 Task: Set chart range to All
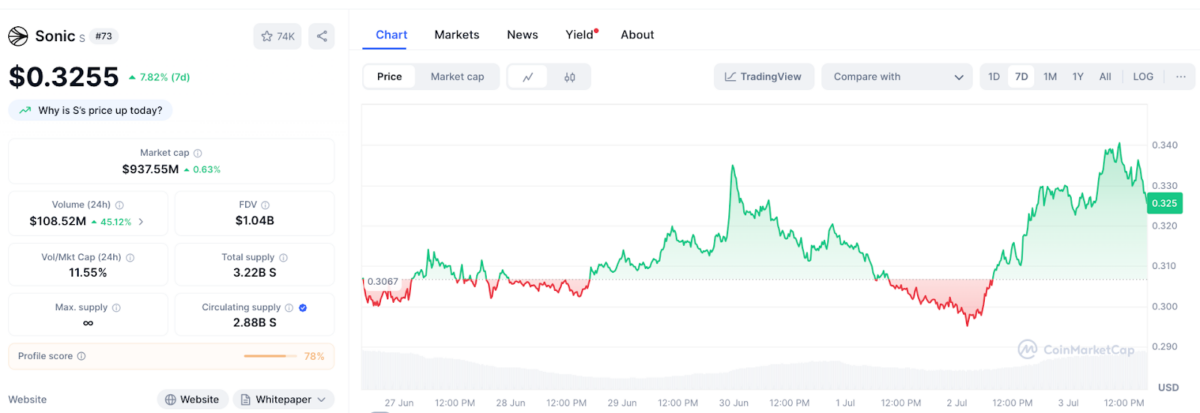pos(1105,77)
